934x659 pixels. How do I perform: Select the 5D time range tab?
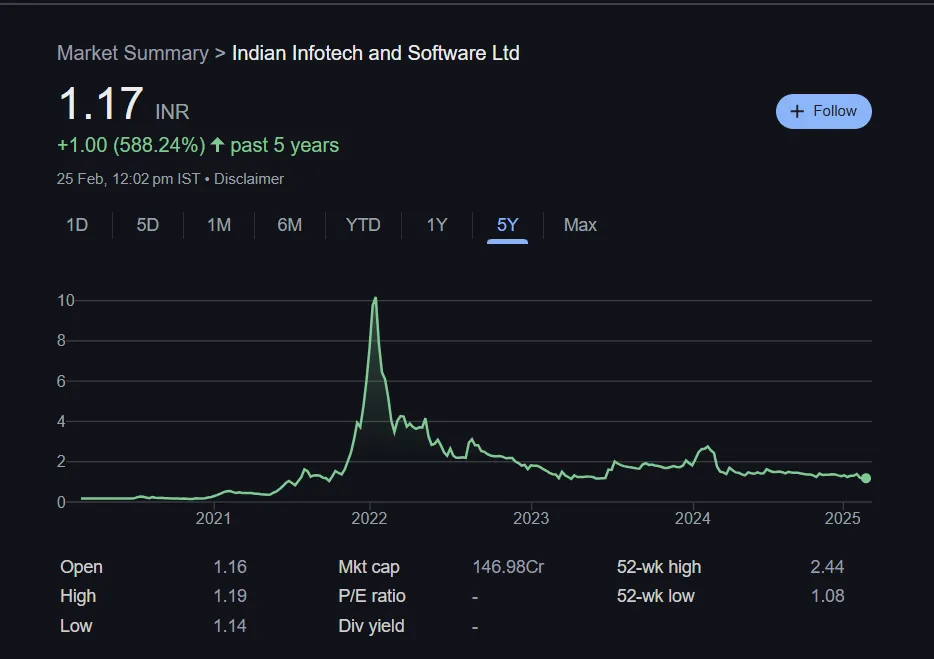[148, 225]
